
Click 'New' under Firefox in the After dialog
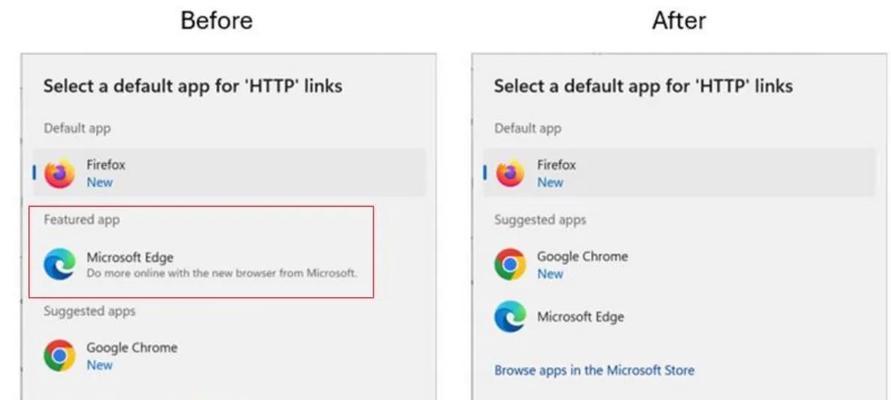[x=550, y=182]
